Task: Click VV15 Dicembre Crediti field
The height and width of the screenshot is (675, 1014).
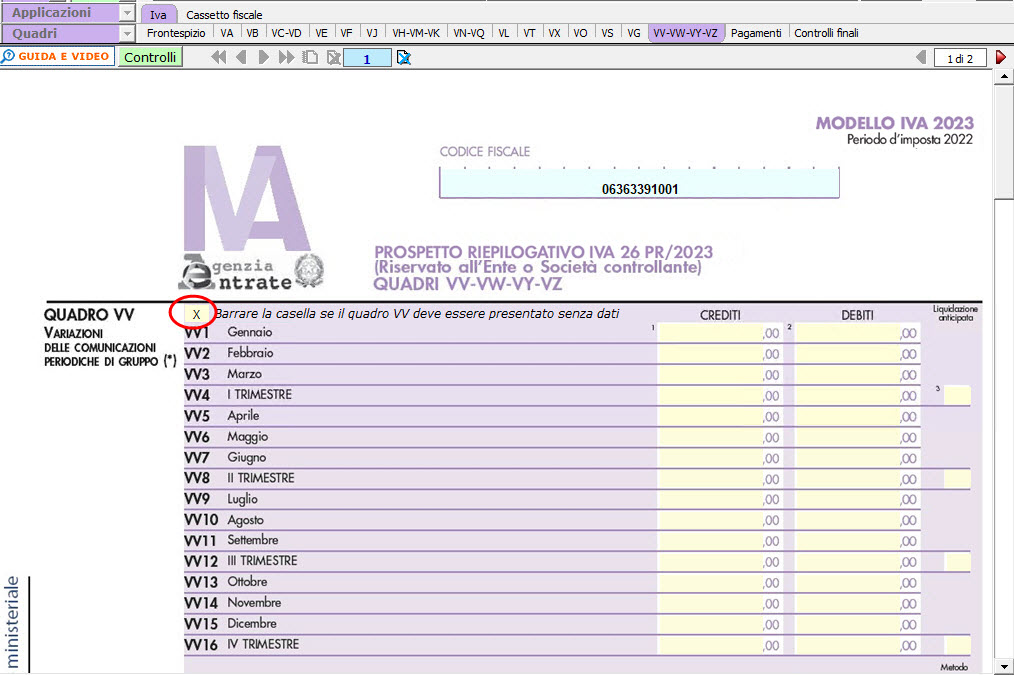Action: [x=720, y=624]
